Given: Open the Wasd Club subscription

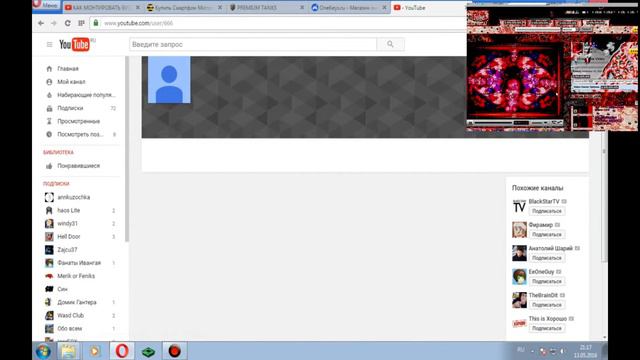Looking at the screenshot, I should click(81, 315).
